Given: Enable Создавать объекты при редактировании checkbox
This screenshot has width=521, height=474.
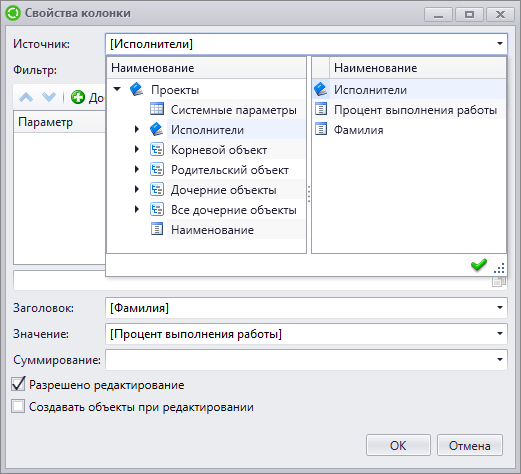Looking at the screenshot, I should [18, 407].
